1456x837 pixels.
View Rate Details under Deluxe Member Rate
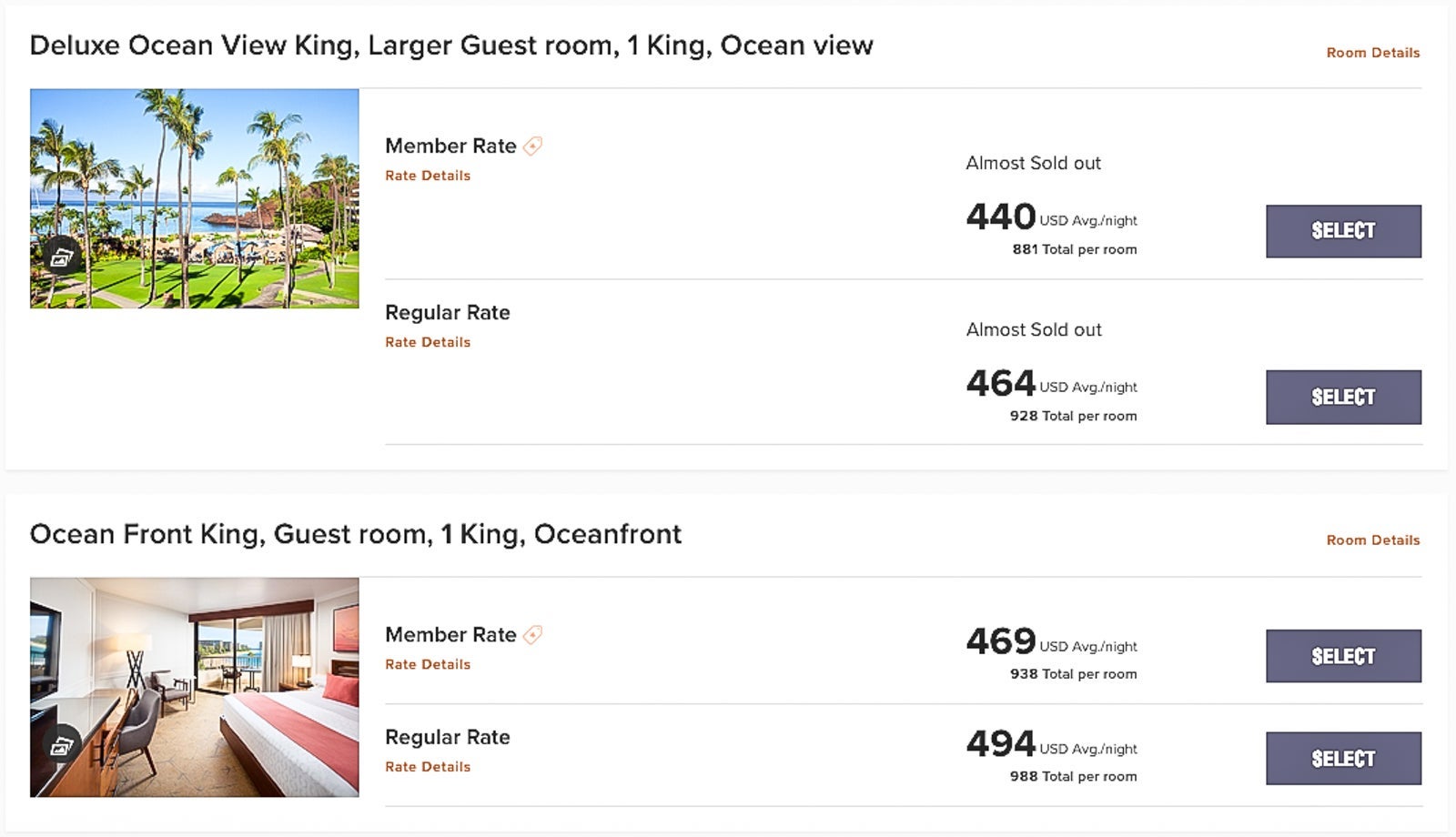click(x=428, y=176)
